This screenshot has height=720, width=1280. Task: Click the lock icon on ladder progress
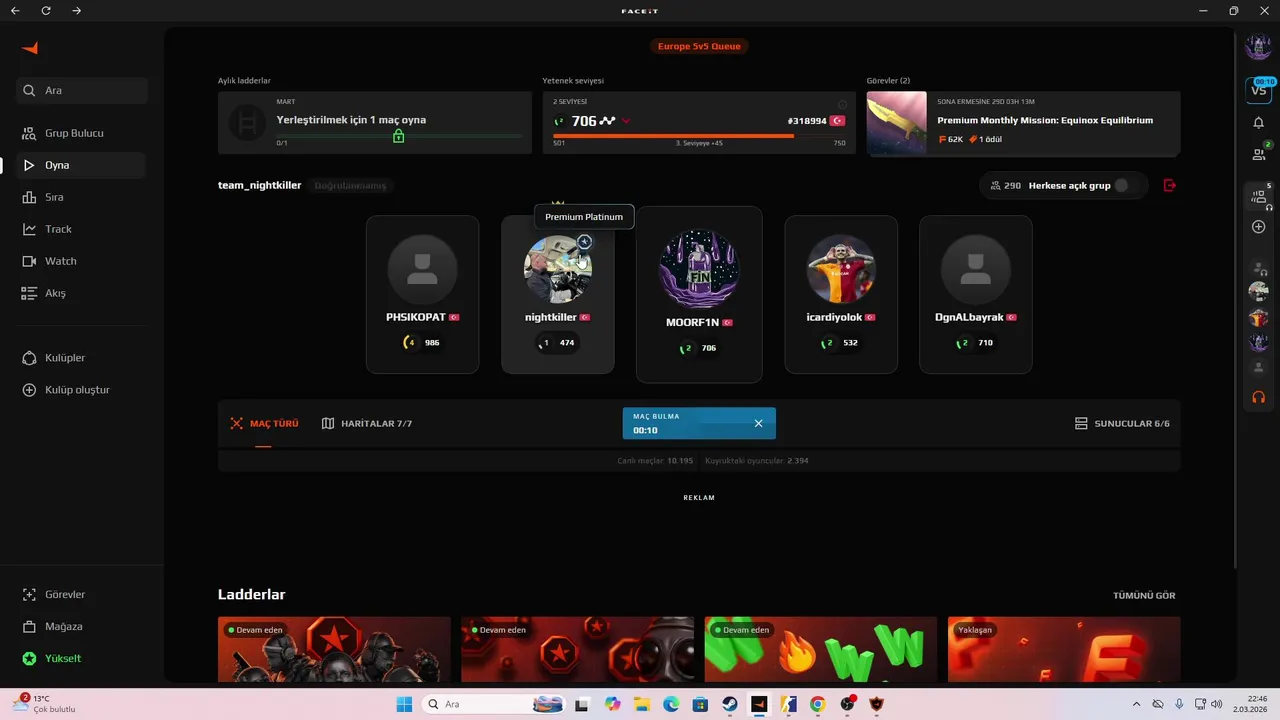tap(398, 136)
